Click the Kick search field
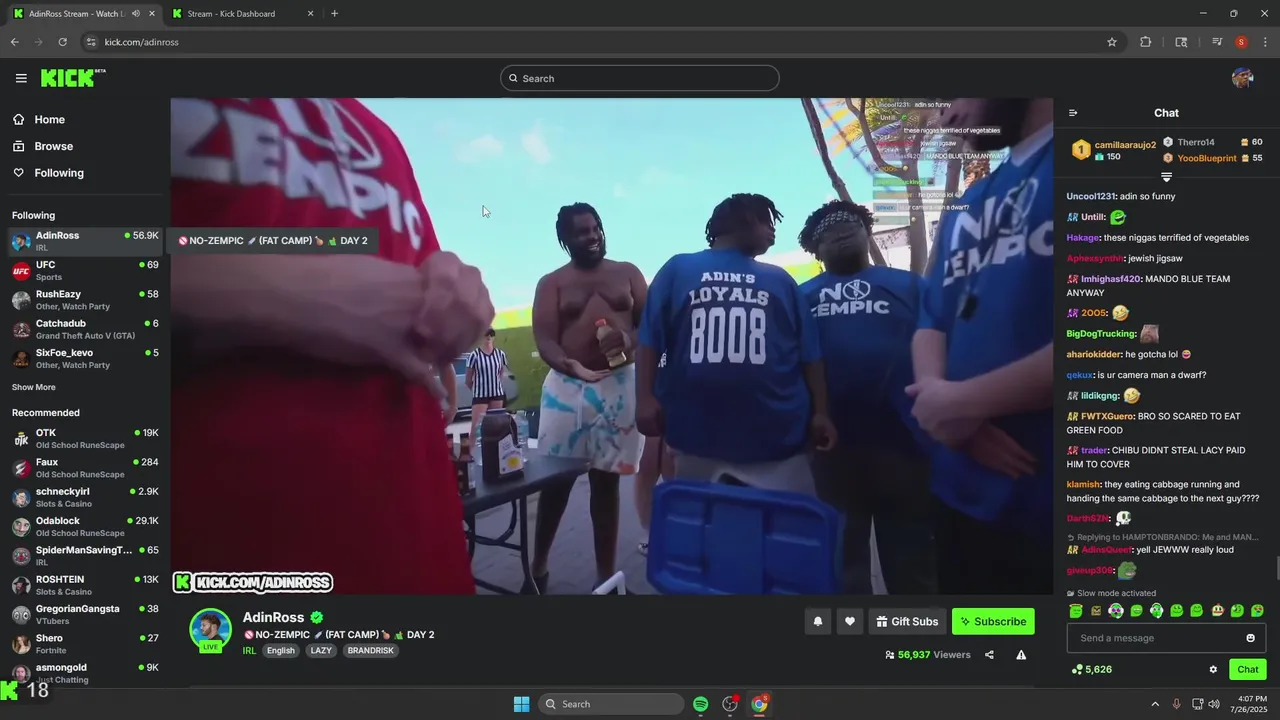The width and height of the screenshot is (1280, 720). (640, 78)
